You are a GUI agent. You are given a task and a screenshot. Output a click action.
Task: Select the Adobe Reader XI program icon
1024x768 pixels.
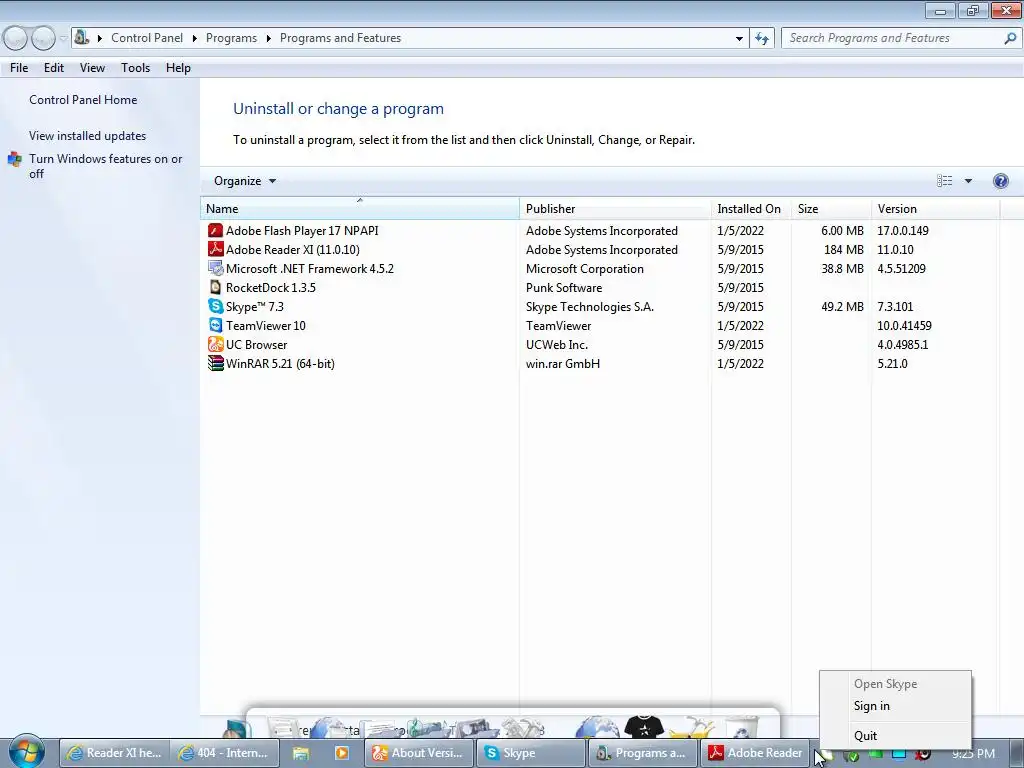tap(215, 249)
